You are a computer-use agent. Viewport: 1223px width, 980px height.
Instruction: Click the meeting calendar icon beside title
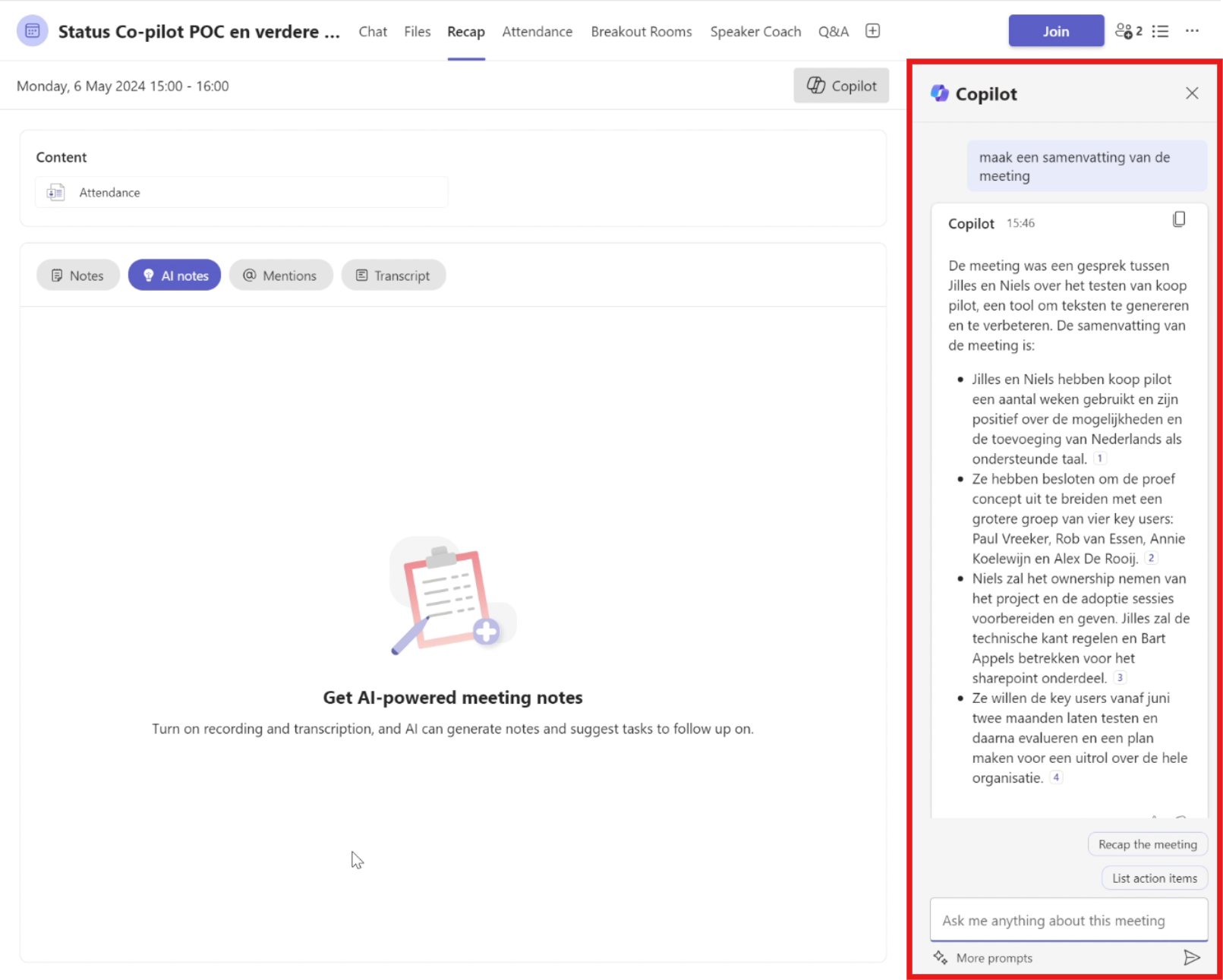coord(32,31)
